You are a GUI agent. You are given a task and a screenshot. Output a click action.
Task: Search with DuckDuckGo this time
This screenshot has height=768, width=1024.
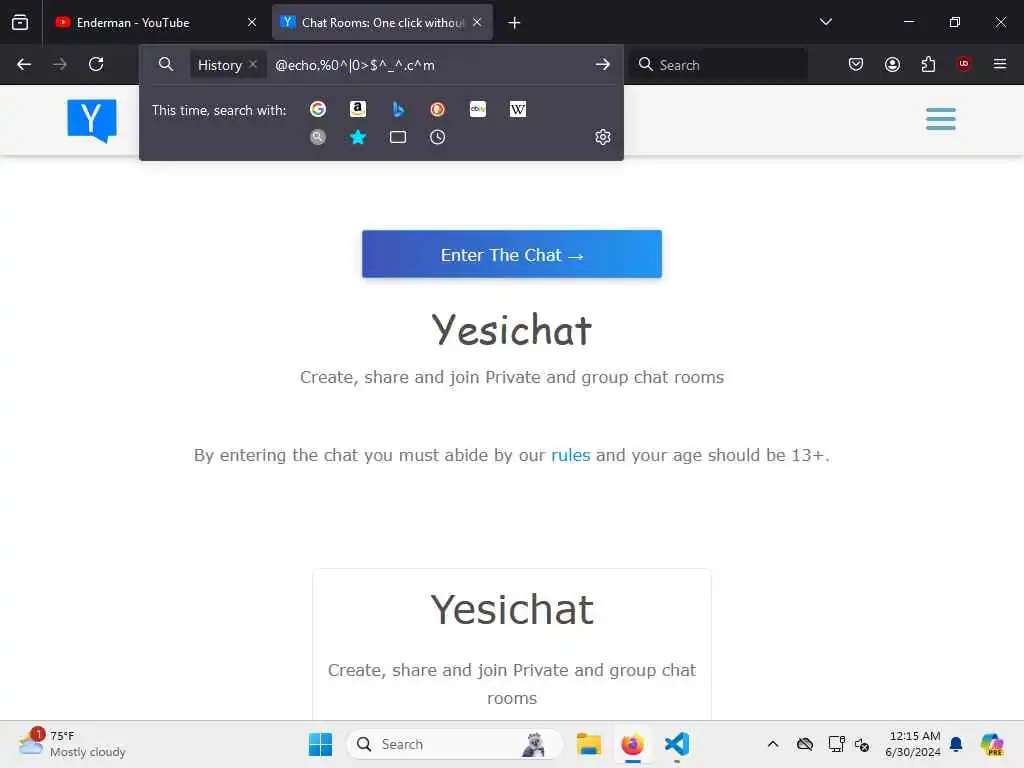click(x=438, y=109)
